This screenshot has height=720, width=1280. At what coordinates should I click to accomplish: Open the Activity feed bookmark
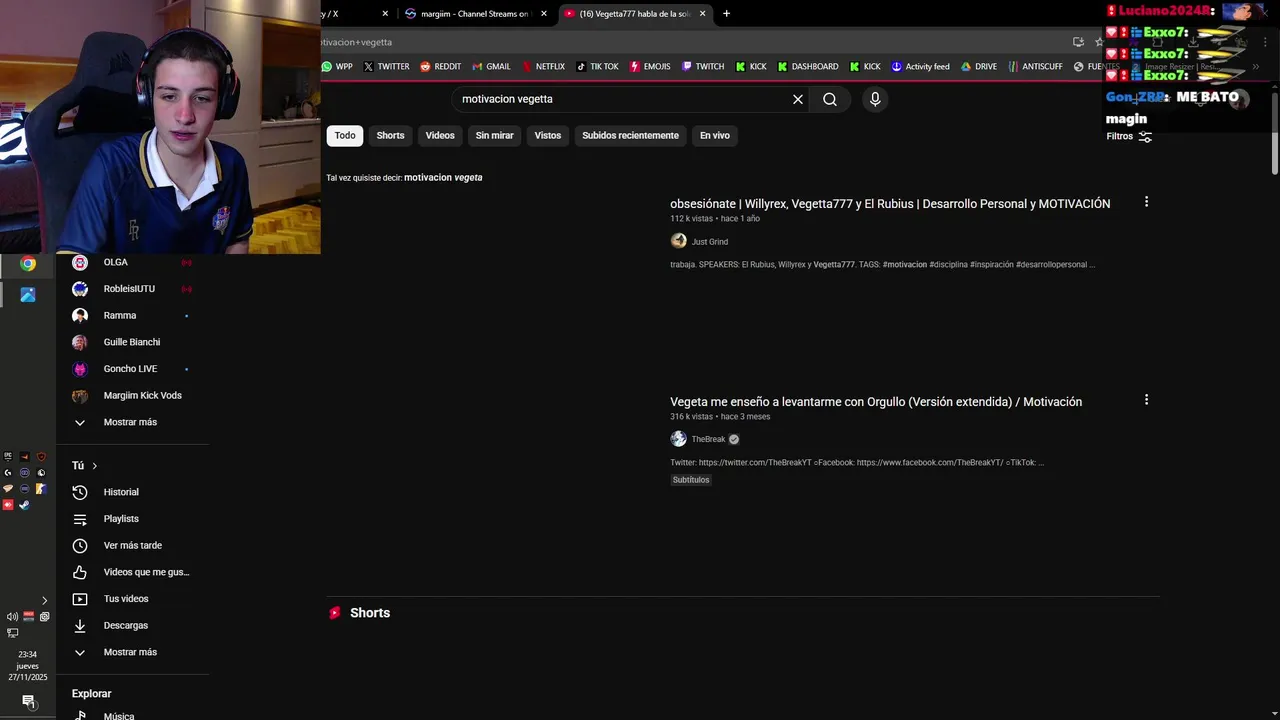click(x=920, y=66)
